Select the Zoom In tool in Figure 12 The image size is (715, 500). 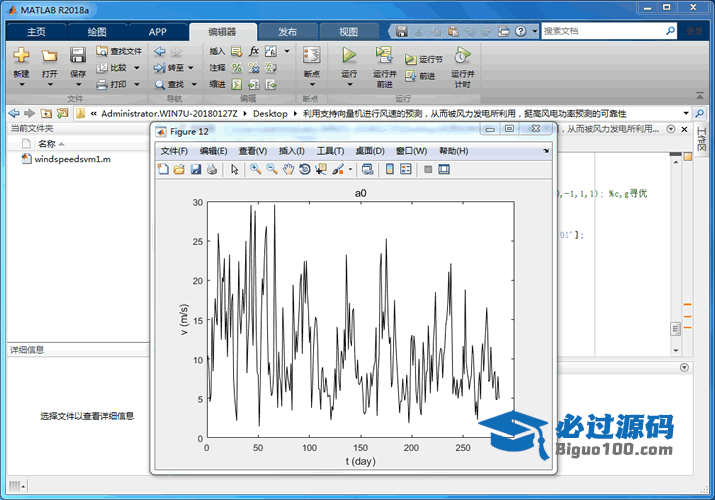point(256,169)
